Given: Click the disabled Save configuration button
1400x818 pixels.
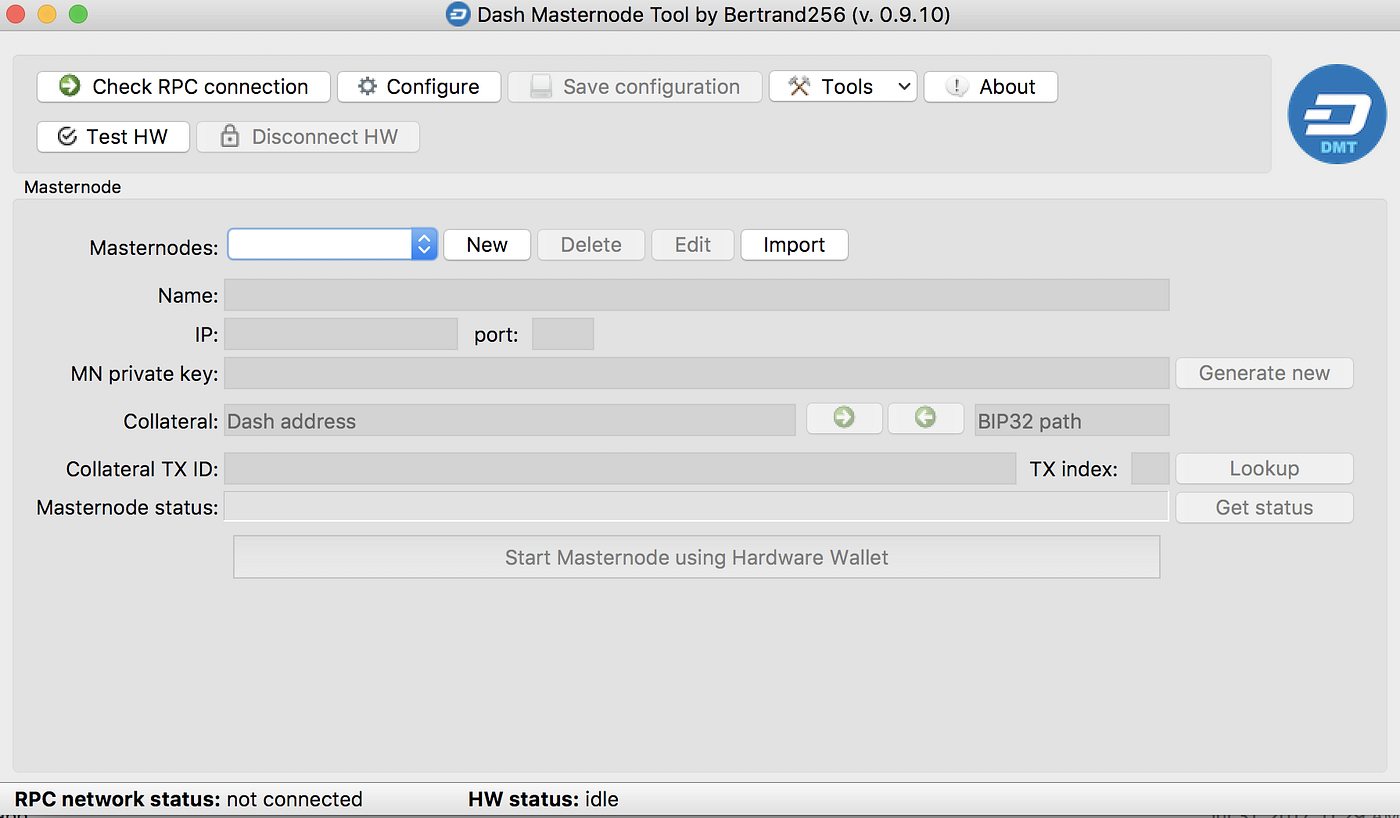Looking at the screenshot, I should (635, 87).
